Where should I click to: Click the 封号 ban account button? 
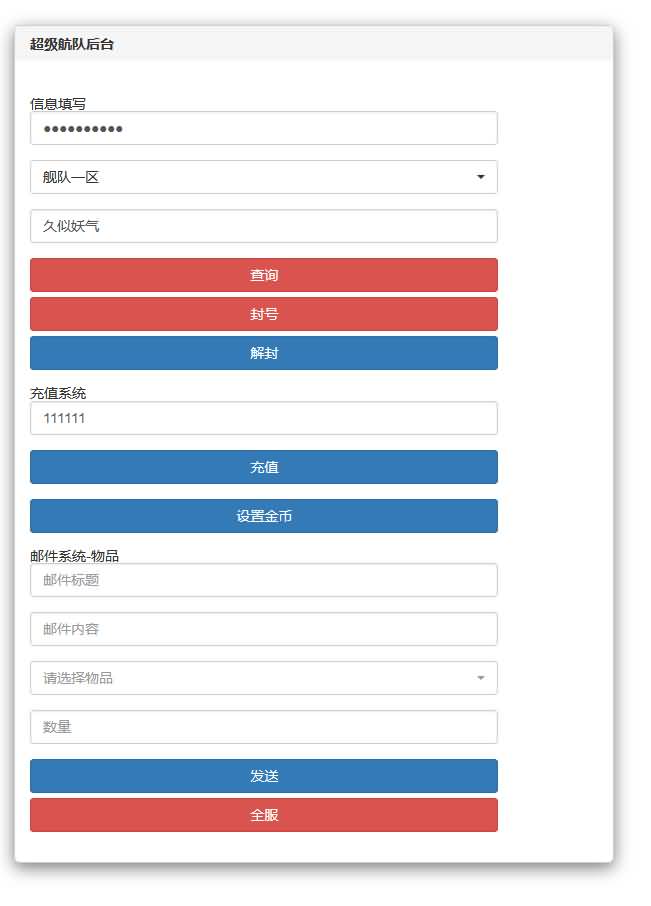click(264, 314)
